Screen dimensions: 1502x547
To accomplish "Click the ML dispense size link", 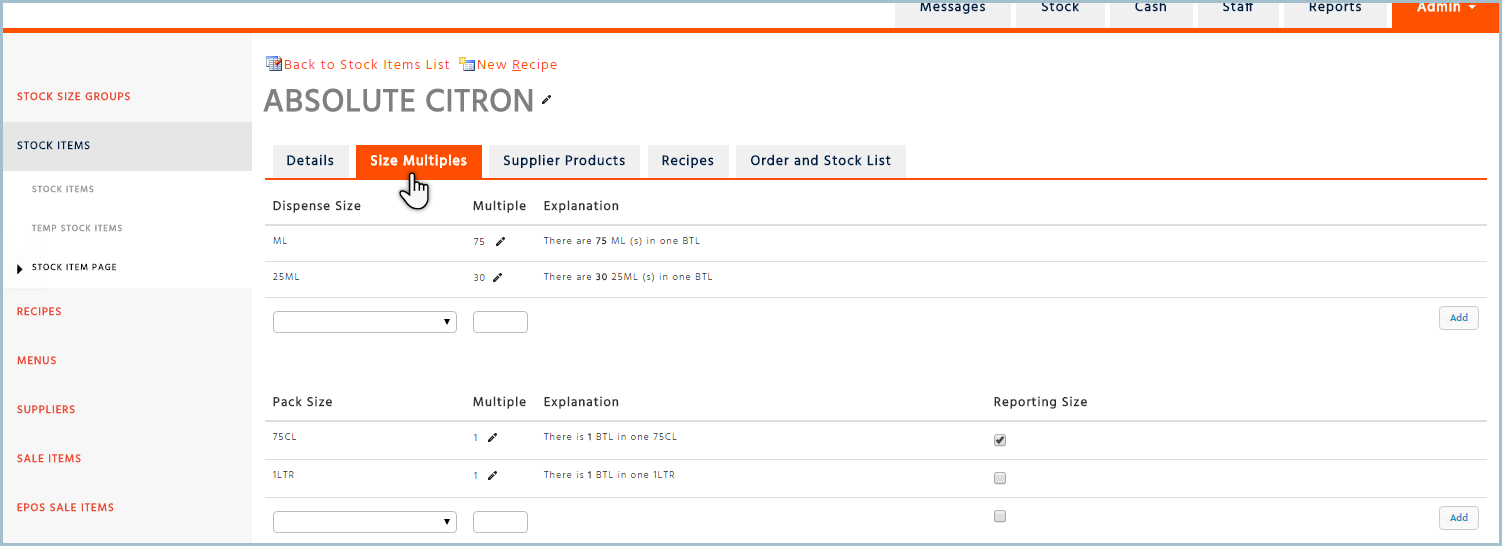I will [280, 241].
